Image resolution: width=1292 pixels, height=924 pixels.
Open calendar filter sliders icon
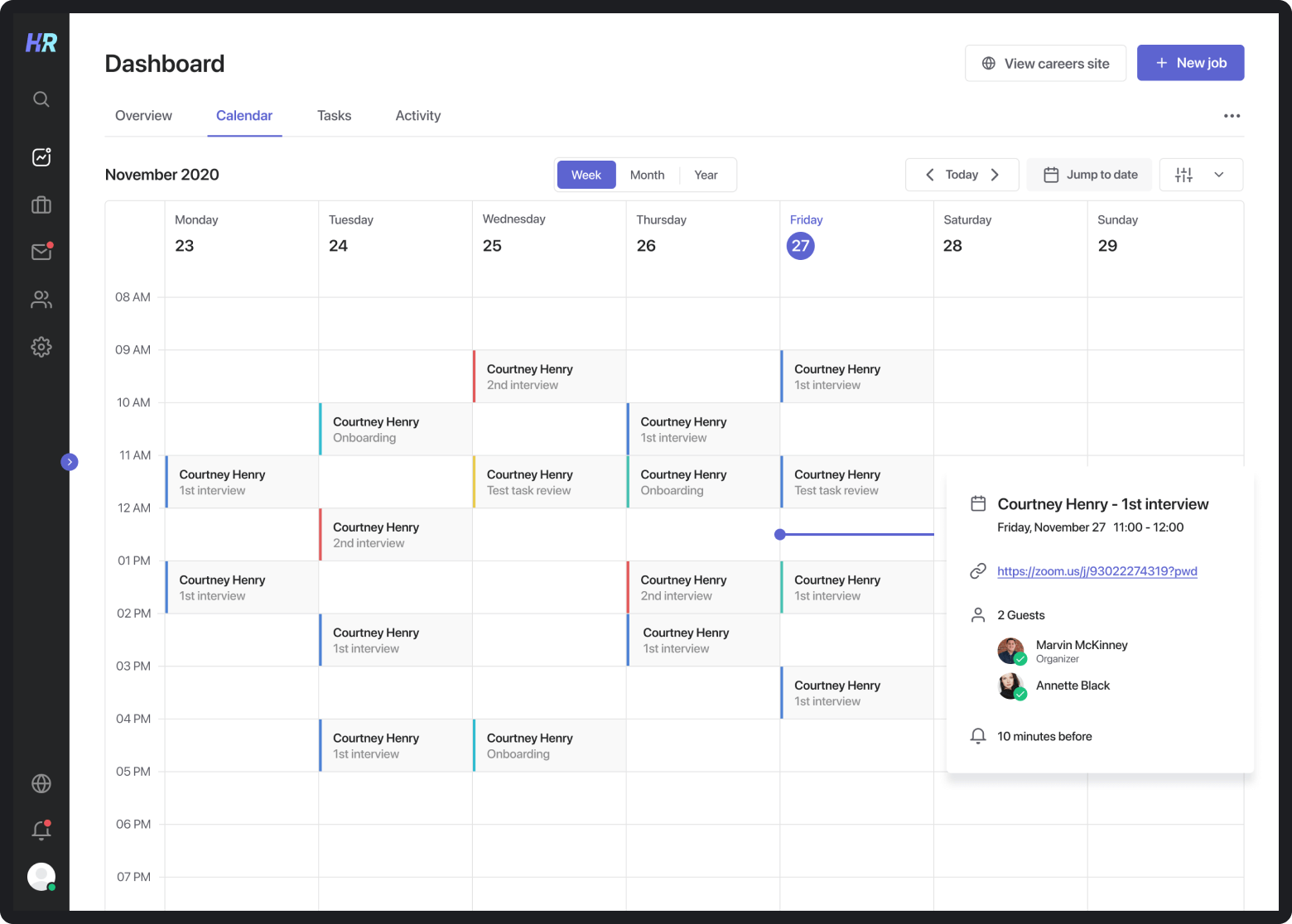pos(1184,175)
